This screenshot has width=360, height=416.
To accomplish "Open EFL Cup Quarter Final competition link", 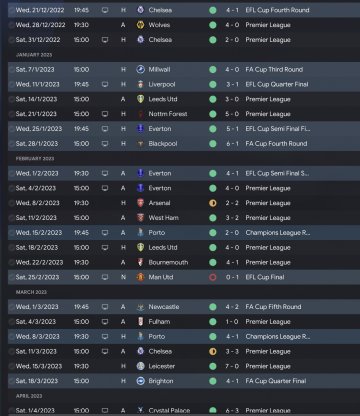I will 277,84.
